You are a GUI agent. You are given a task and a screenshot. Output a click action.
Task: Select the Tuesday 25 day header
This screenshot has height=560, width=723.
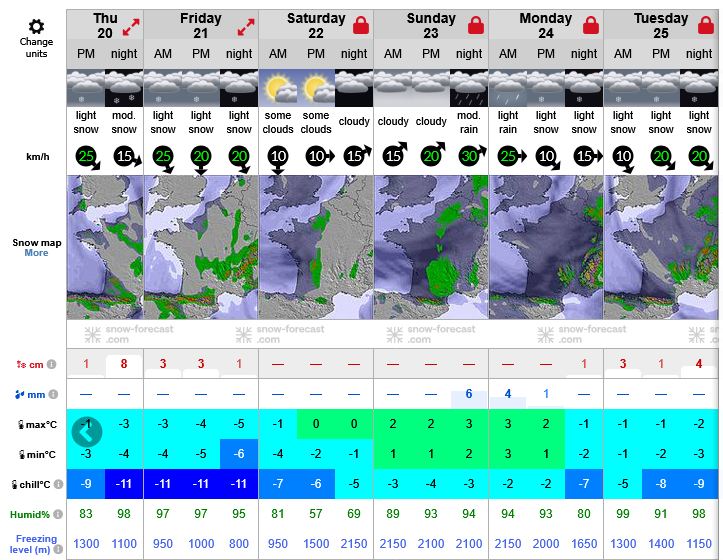click(661, 26)
